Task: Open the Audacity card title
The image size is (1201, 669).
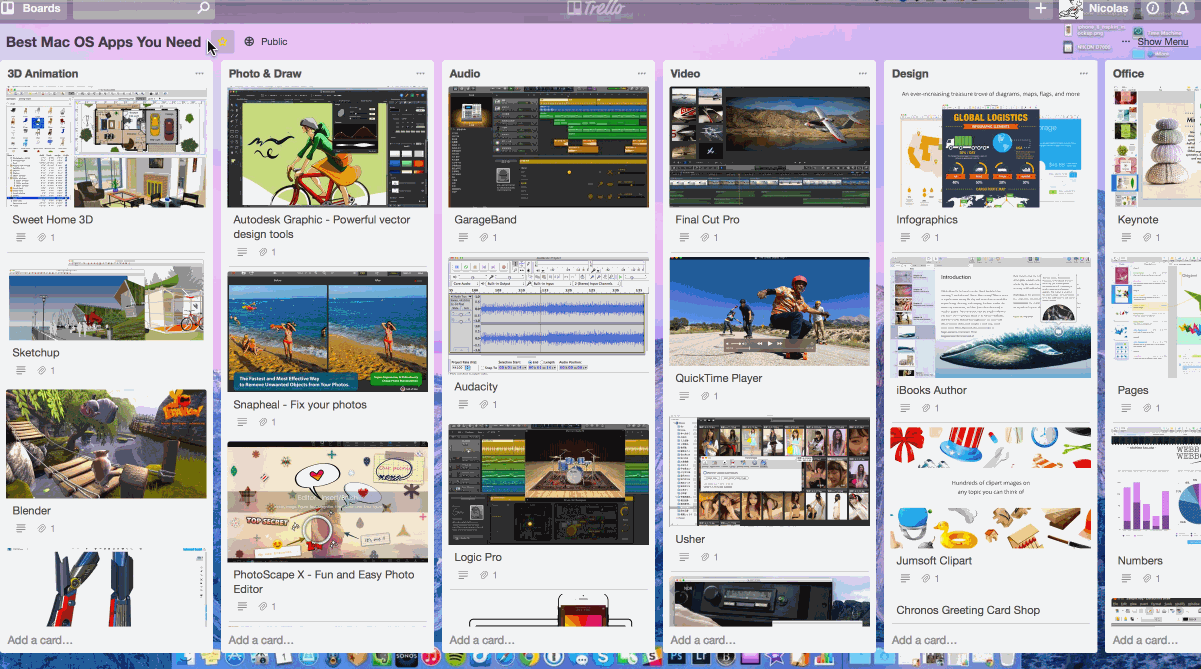Action: click(476, 387)
